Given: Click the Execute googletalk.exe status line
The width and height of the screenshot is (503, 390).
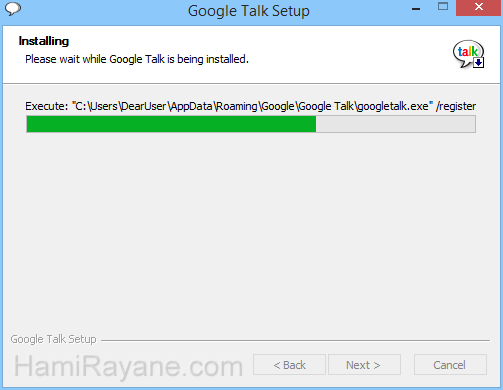Looking at the screenshot, I should [x=251, y=106].
